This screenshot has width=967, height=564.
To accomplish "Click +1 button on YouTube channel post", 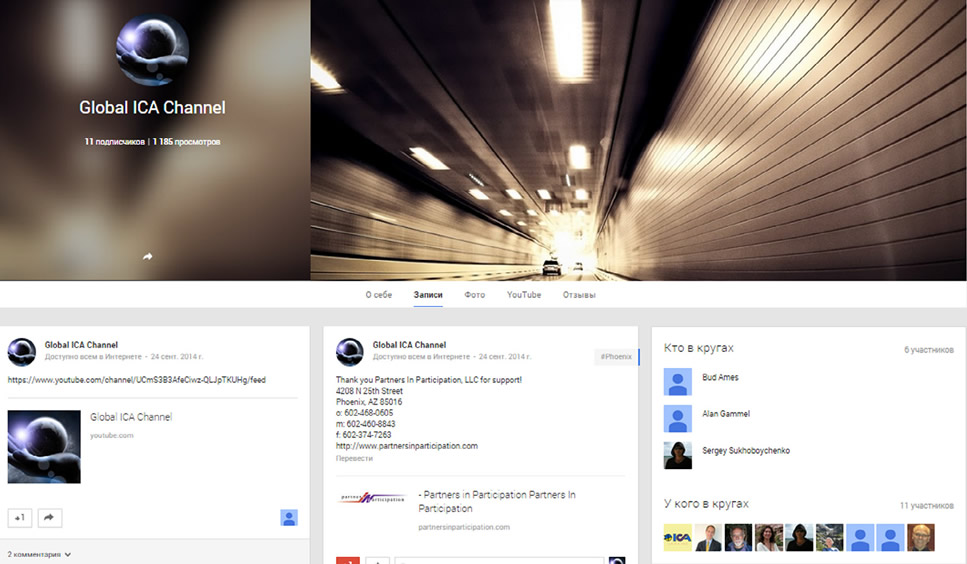I will 20,518.
